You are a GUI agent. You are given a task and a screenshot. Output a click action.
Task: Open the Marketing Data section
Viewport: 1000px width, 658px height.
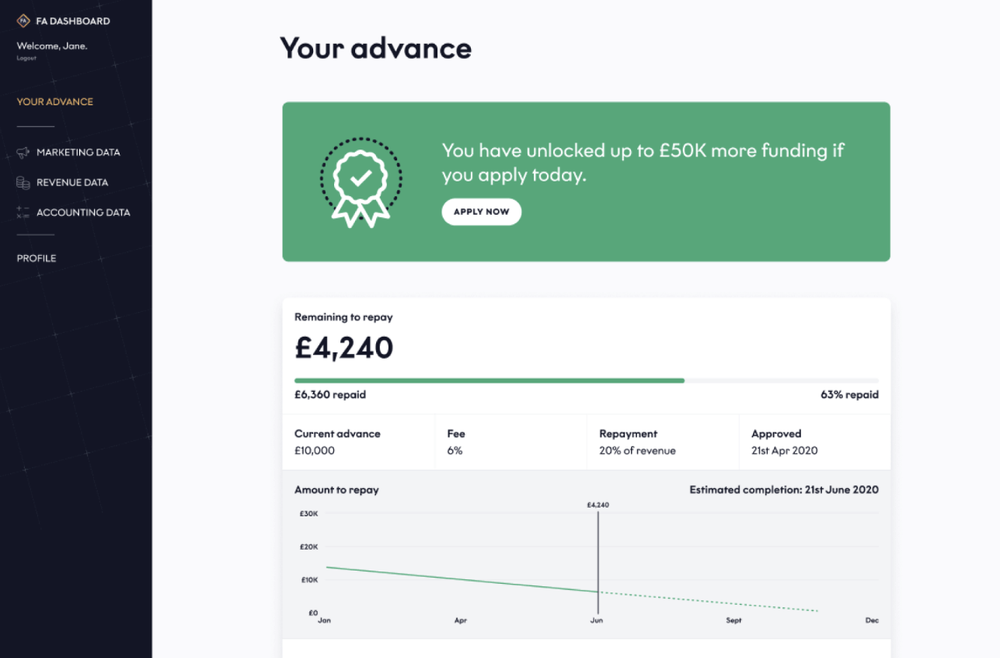78,152
